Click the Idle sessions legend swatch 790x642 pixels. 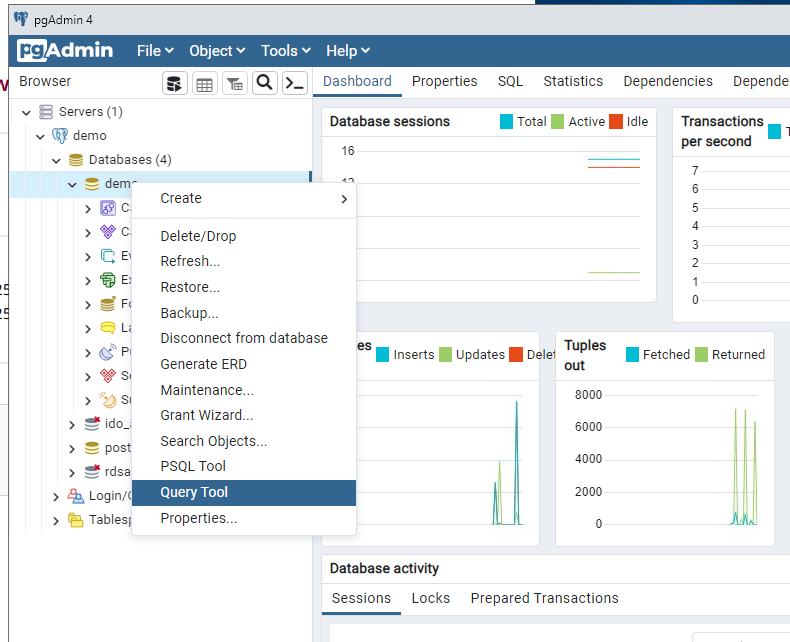tap(616, 121)
